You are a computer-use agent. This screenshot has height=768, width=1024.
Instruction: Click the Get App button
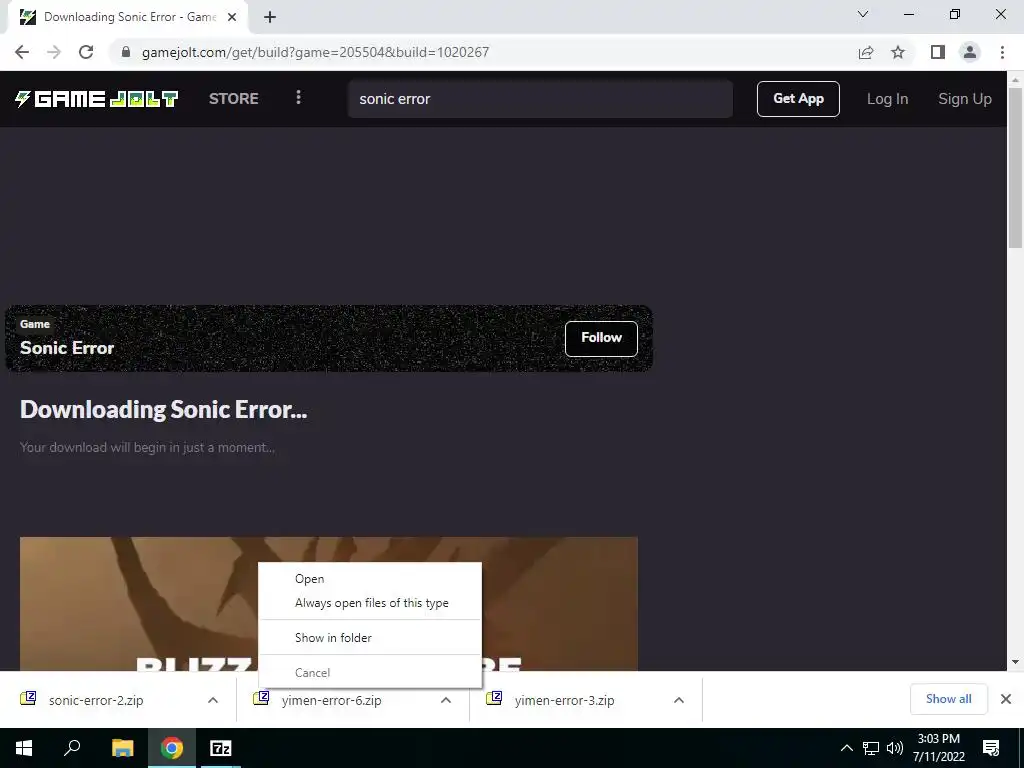click(x=798, y=99)
